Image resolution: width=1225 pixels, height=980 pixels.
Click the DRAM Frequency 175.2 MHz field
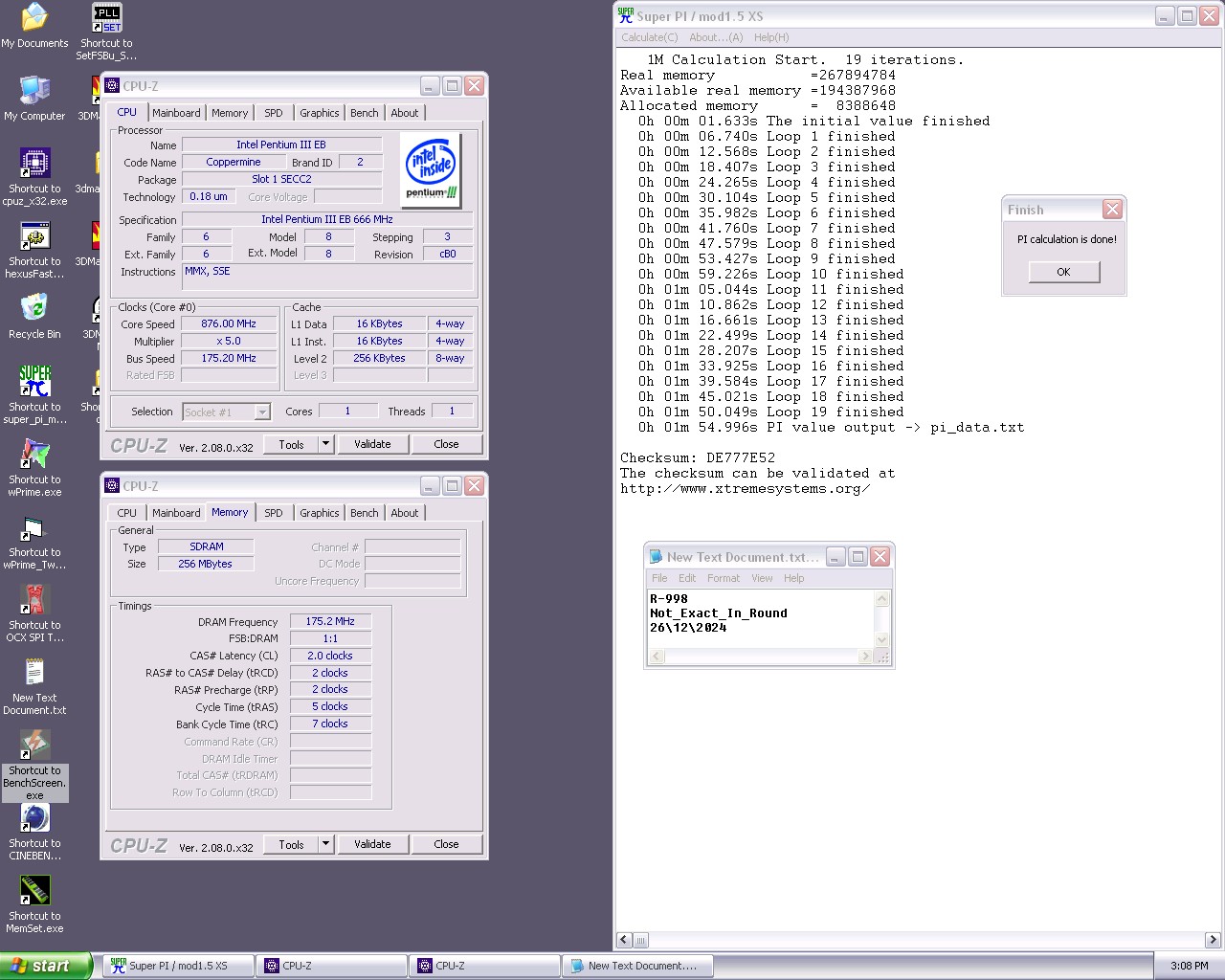tap(330, 621)
